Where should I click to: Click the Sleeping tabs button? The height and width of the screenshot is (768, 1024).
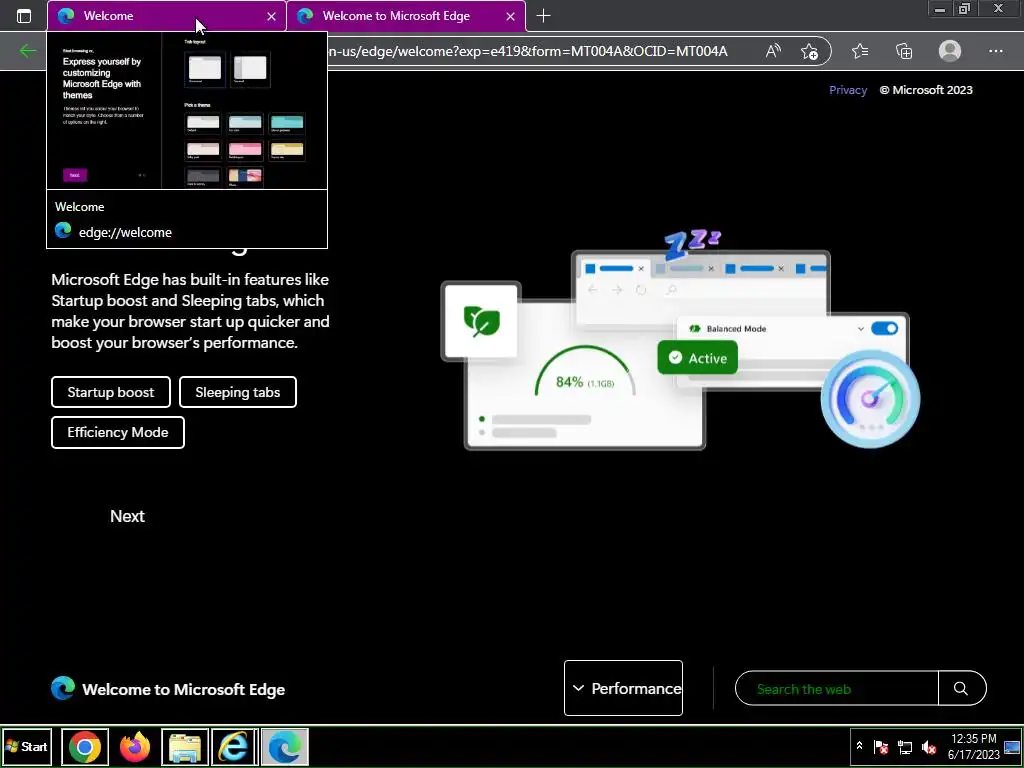[x=238, y=392]
